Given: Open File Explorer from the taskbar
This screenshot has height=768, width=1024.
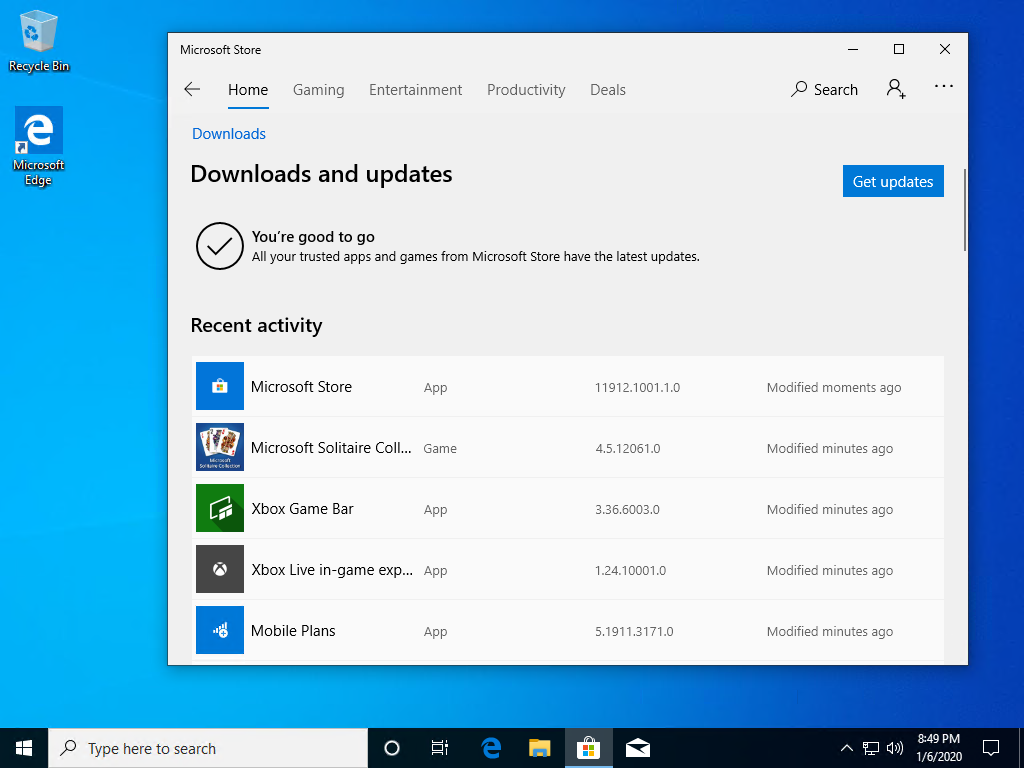Looking at the screenshot, I should (539, 748).
